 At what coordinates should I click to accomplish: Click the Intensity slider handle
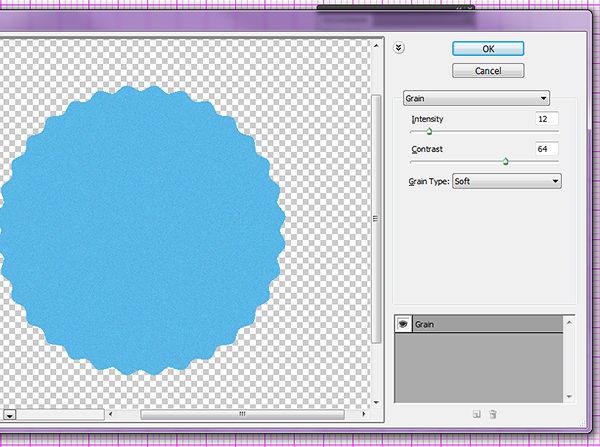[x=429, y=132]
